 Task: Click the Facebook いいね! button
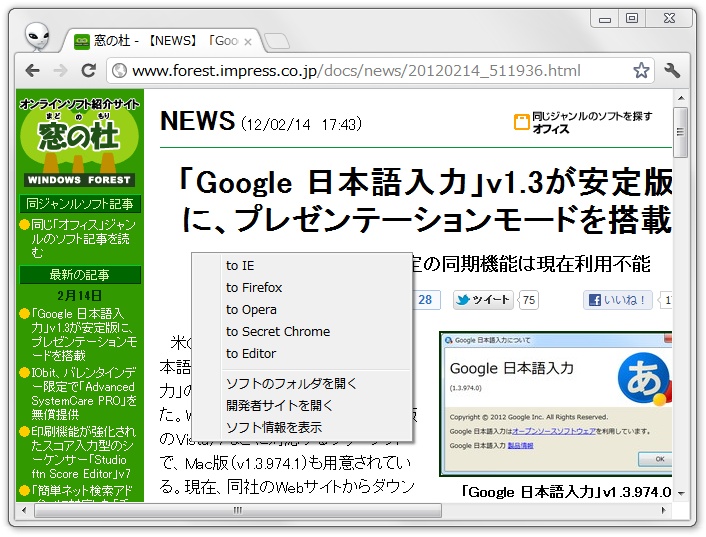click(618, 300)
